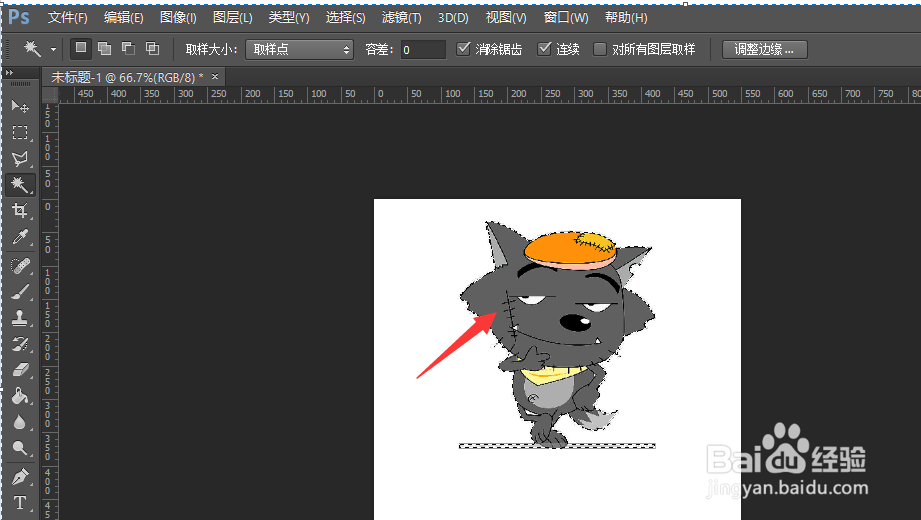
Task: Select the Blur tool
Action: pyautogui.click(x=20, y=422)
